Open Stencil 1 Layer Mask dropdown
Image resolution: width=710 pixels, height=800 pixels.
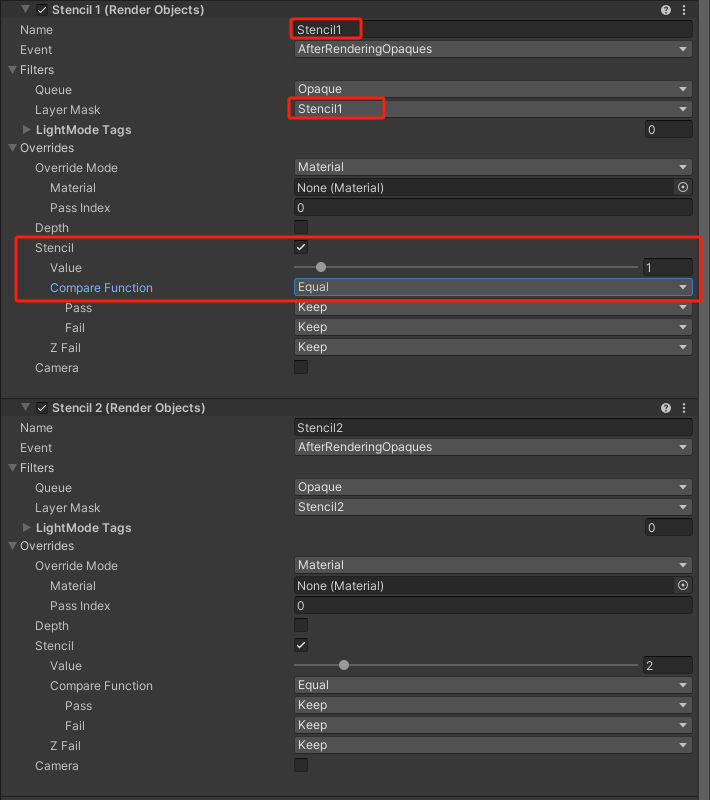pyautogui.click(x=493, y=109)
